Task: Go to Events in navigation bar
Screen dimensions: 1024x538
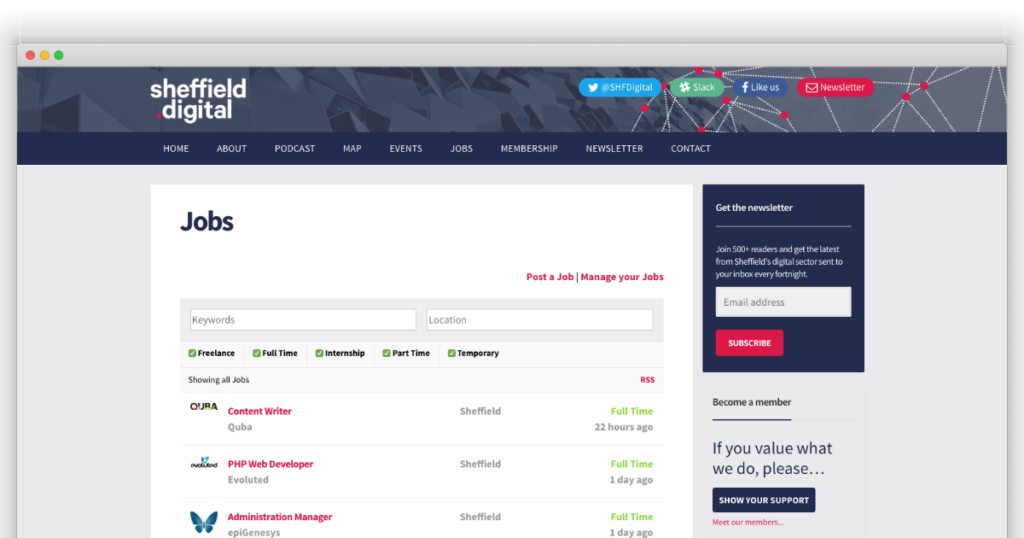Action: [x=406, y=149]
